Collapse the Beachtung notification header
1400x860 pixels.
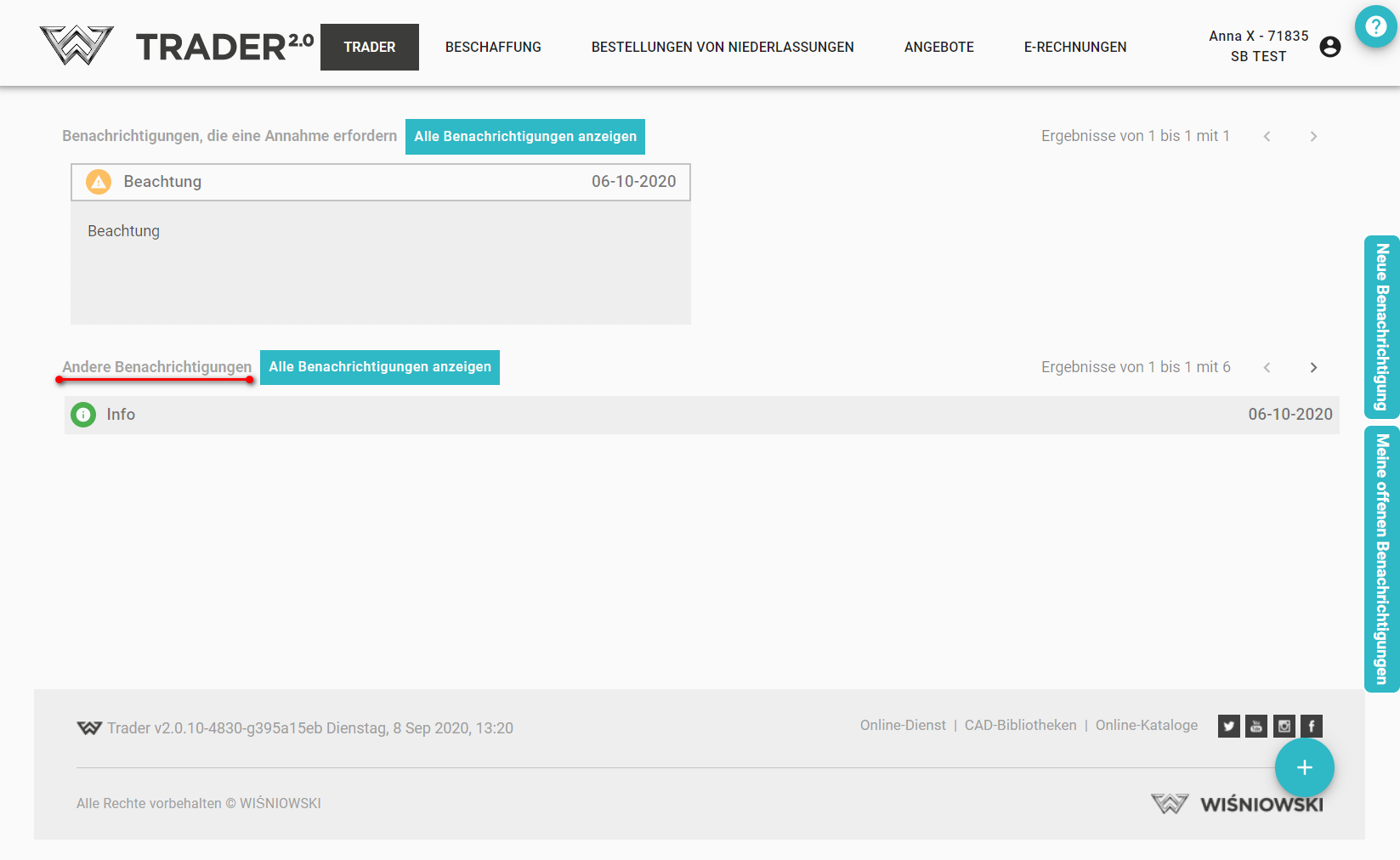(x=380, y=182)
